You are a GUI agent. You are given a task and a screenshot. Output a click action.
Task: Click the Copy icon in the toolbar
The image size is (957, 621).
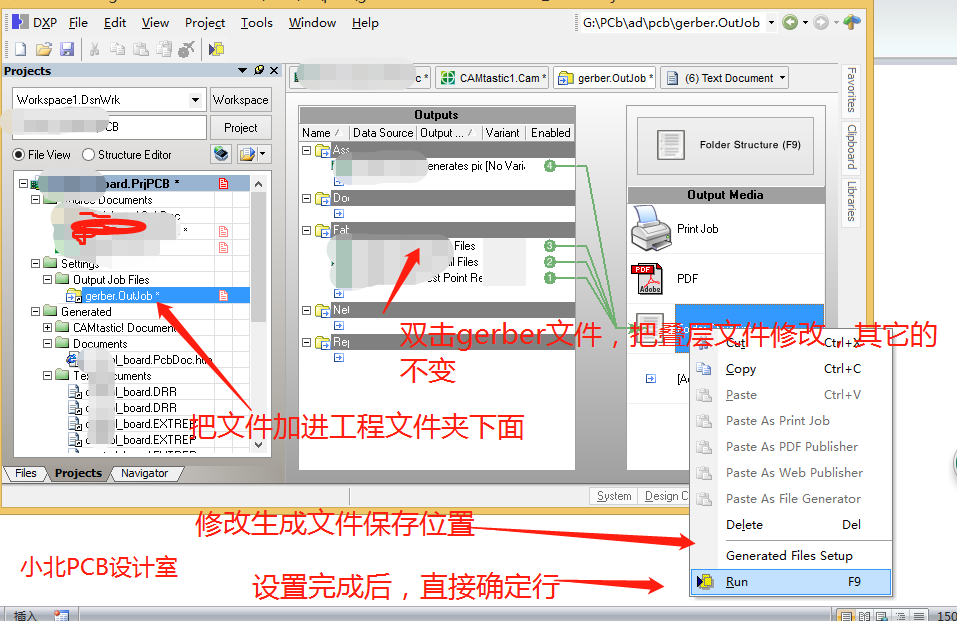[117, 49]
